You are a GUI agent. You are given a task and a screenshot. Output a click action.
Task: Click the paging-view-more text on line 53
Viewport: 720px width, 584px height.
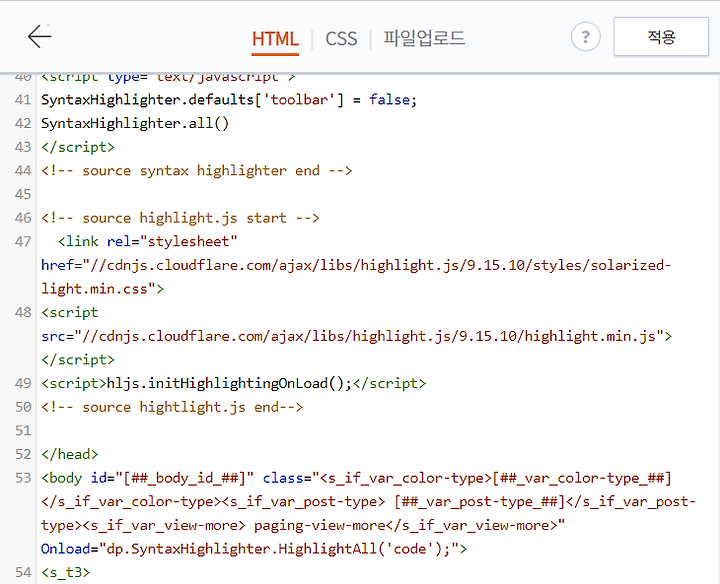(x=320, y=525)
